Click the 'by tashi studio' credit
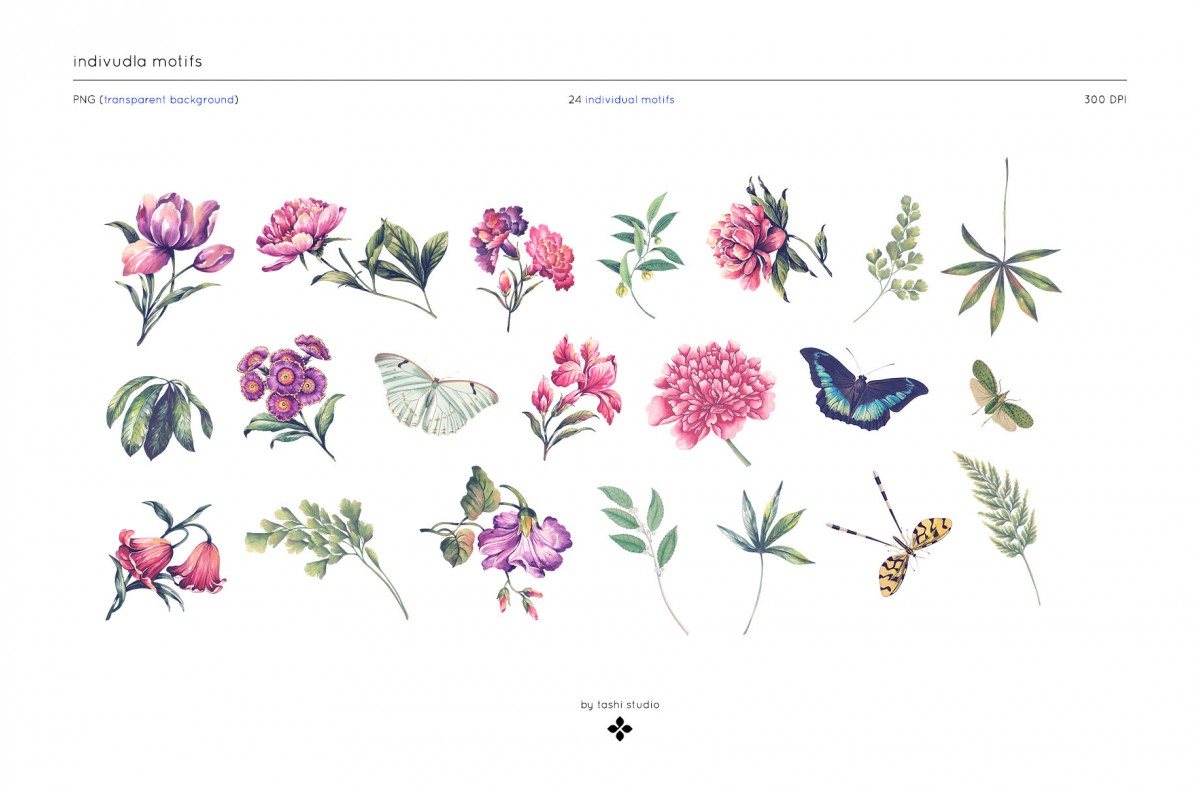Image resolution: width=1200 pixels, height=792 pixels. pyautogui.click(x=620, y=705)
